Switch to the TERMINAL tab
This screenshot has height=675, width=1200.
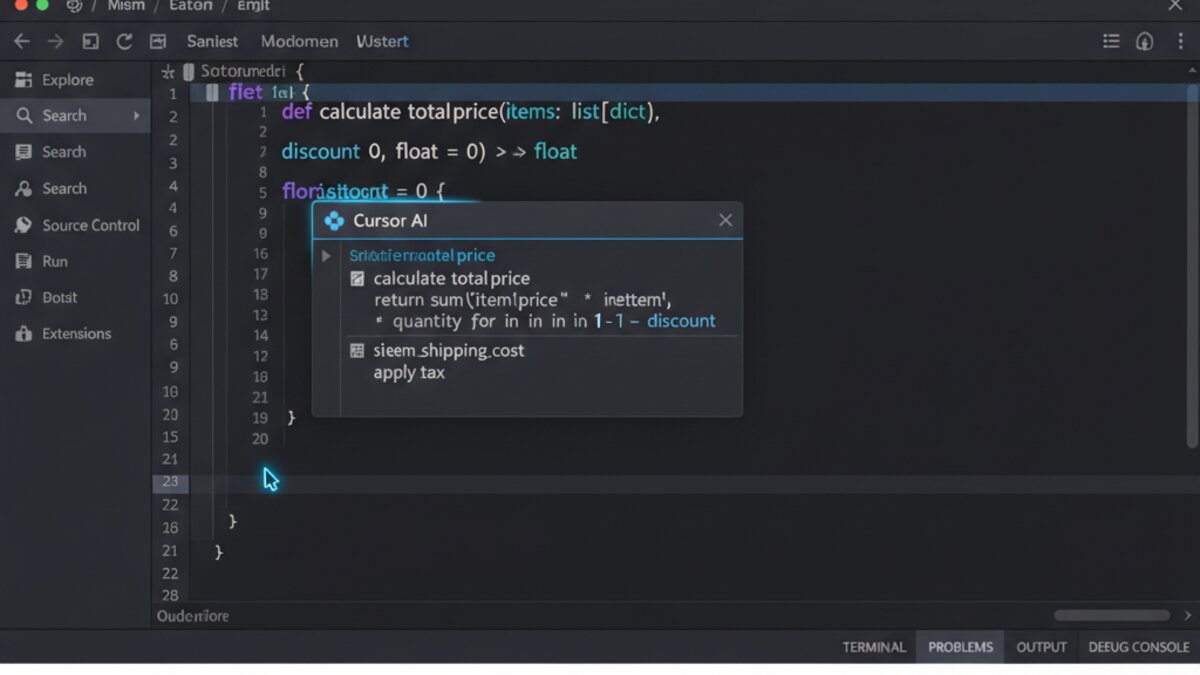pos(874,647)
